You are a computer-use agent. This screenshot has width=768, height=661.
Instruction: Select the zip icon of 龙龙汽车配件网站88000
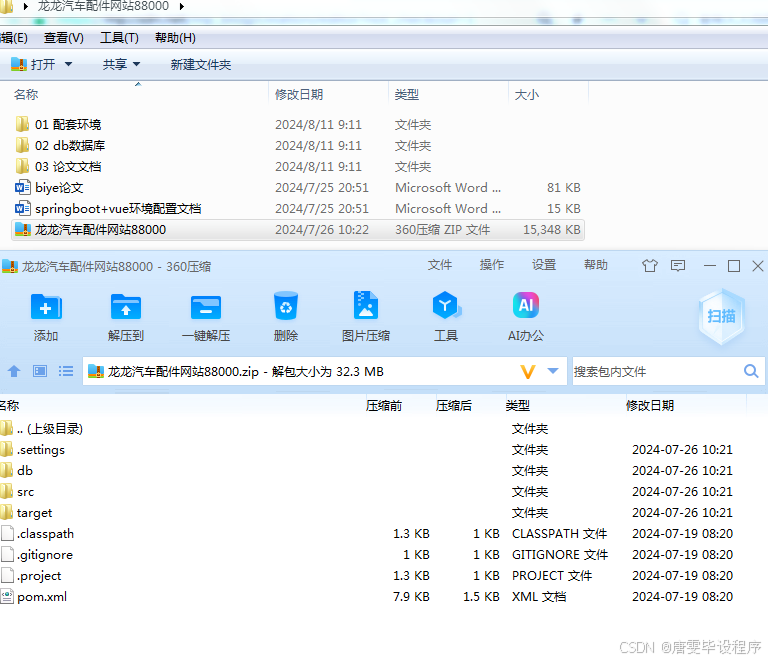(23, 230)
